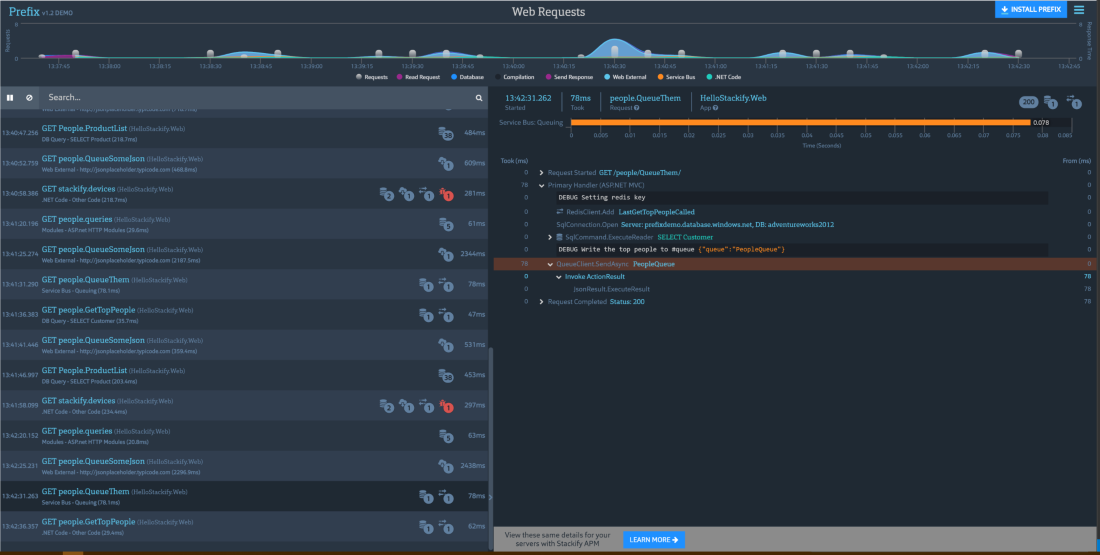Image resolution: width=1100 pixels, height=555 pixels.
Task: Click the SELECT Customer query link
Action: coord(685,237)
